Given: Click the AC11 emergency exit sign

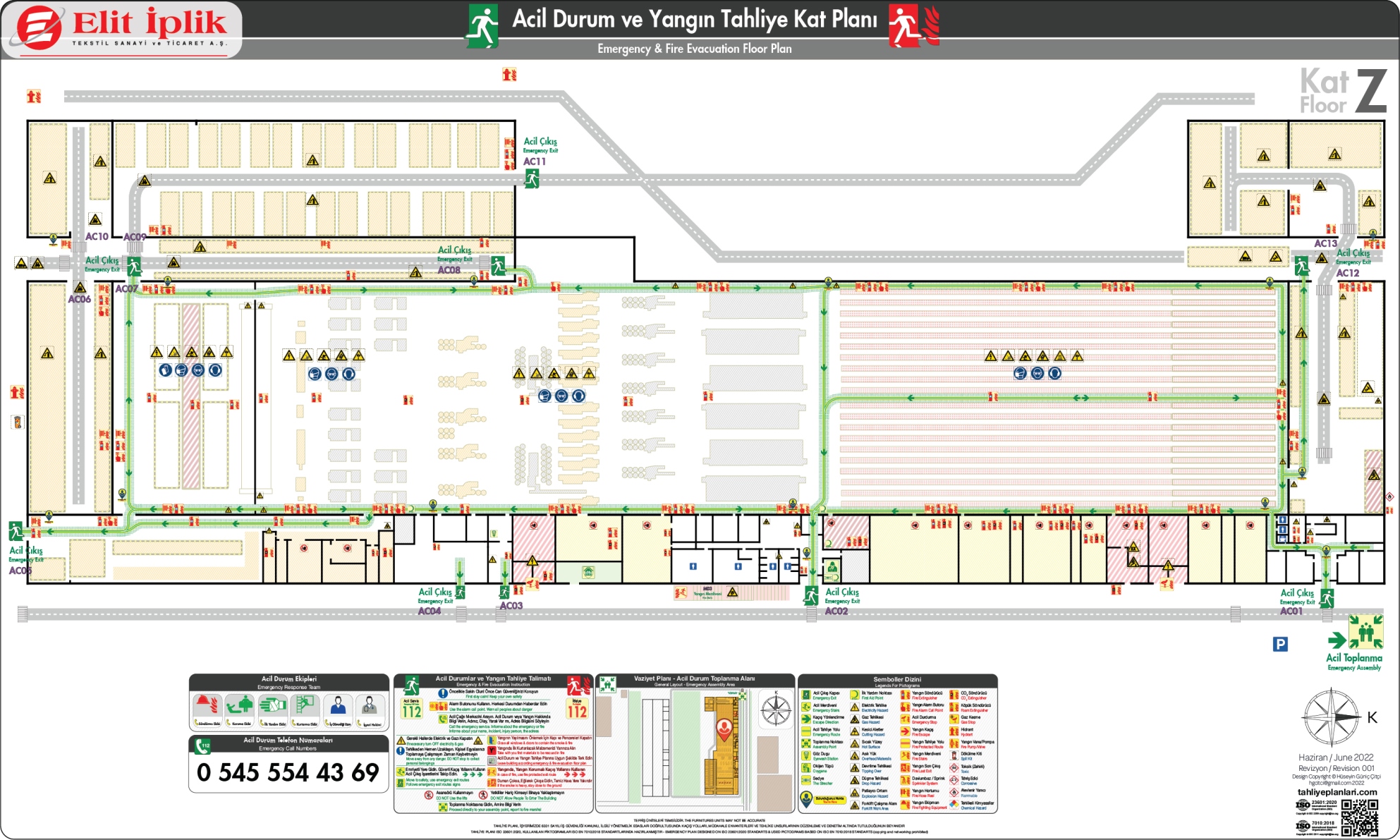Looking at the screenshot, I should pos(532,179).
